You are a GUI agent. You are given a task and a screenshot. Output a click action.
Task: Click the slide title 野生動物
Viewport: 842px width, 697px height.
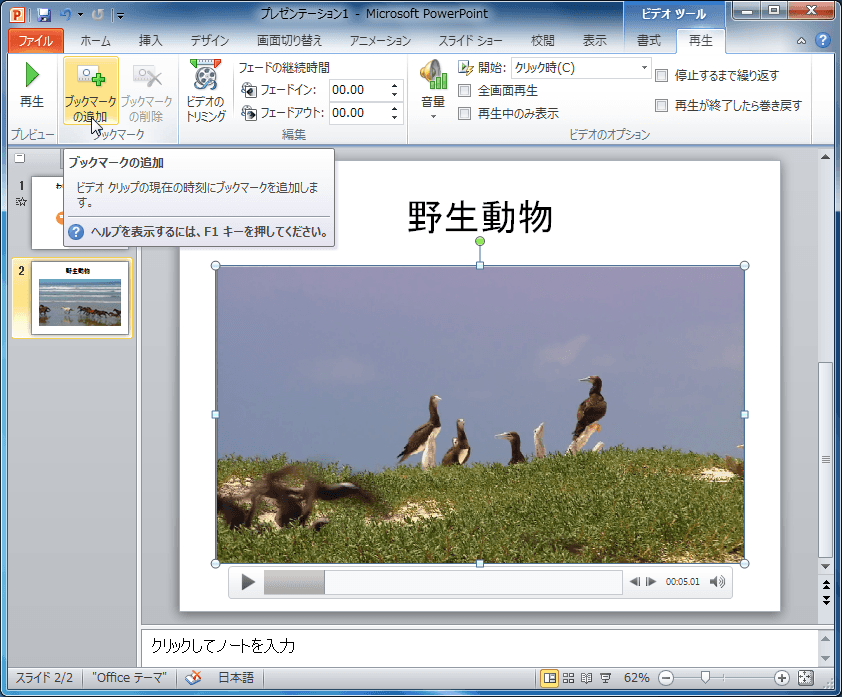coord(480,217)
